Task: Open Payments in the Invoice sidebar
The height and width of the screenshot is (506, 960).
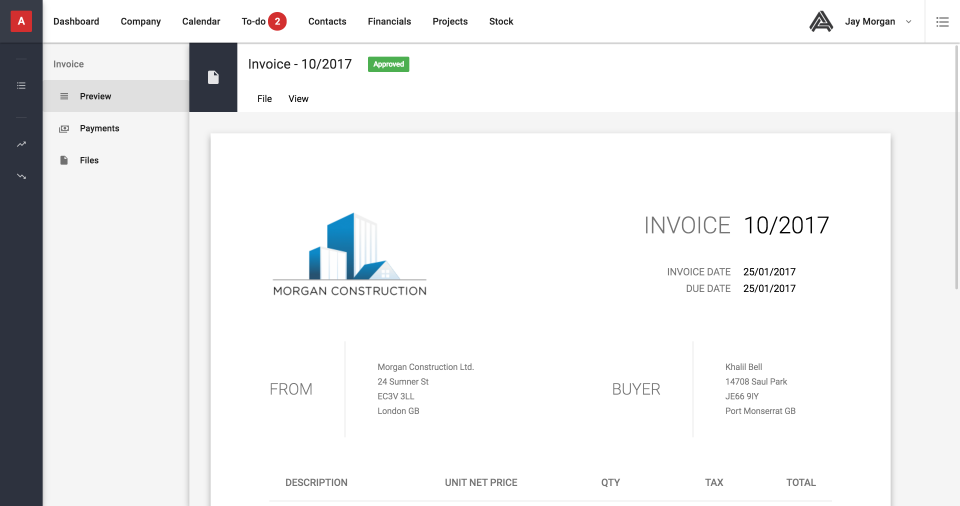Action: (x=99, y=128)
